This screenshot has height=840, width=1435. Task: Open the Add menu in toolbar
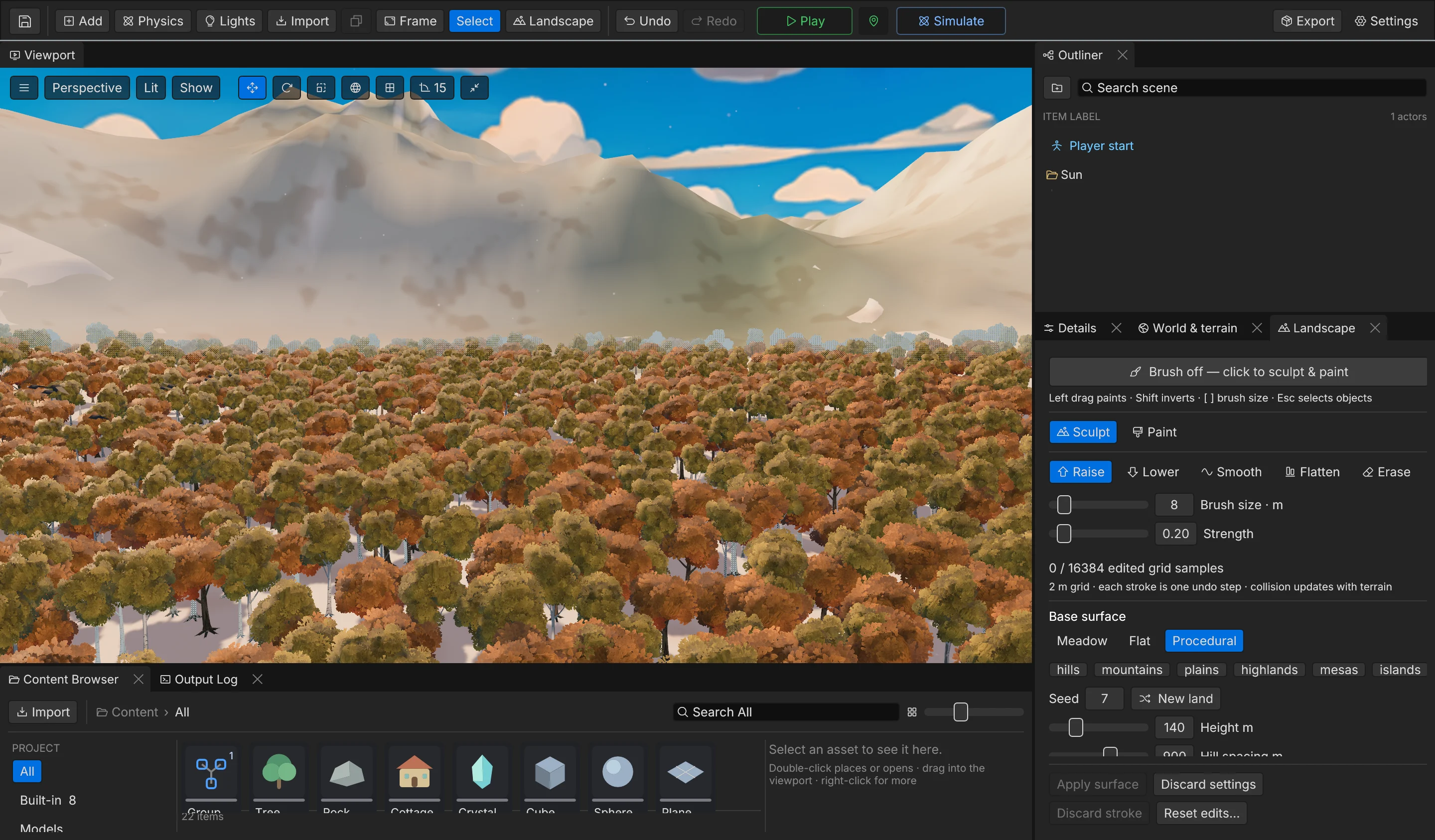pyautogui.click(x=83, y=21)
